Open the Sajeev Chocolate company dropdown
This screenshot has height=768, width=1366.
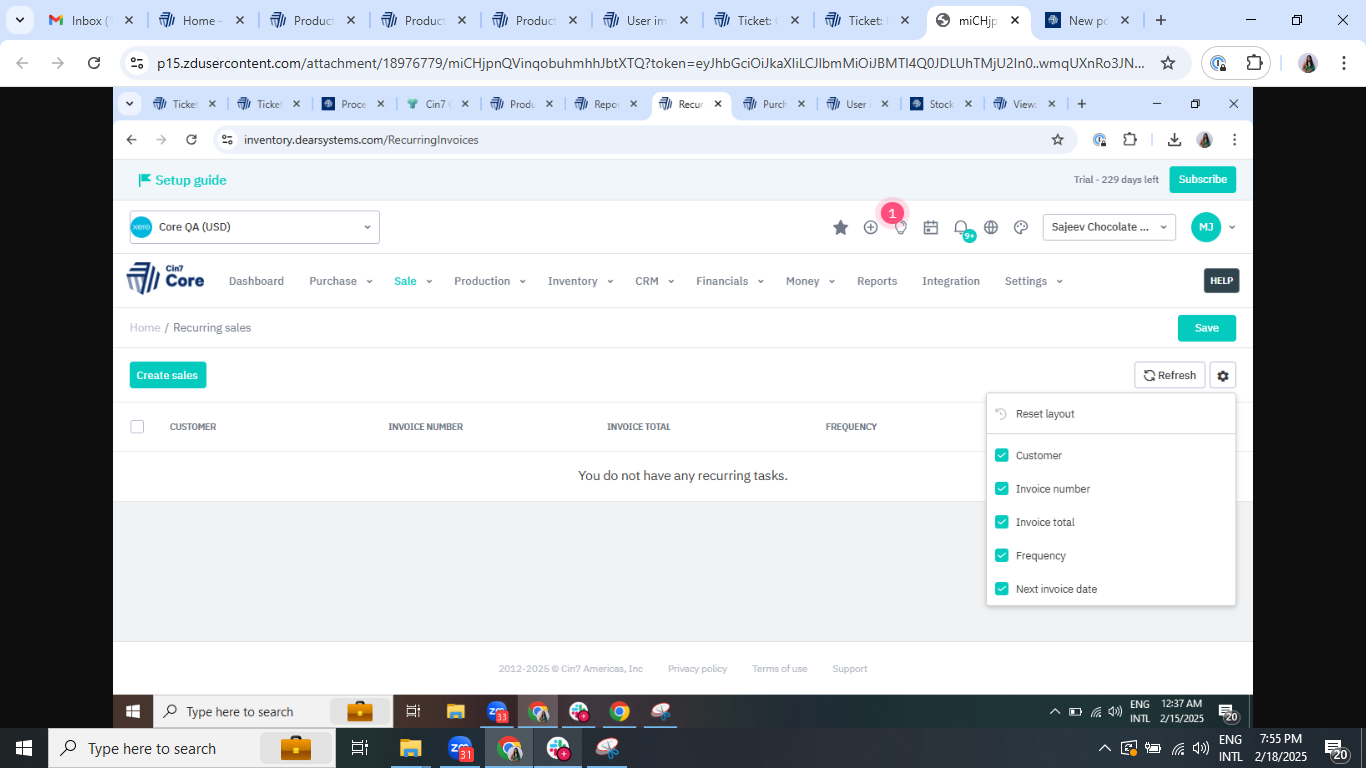coord(1109,227)
